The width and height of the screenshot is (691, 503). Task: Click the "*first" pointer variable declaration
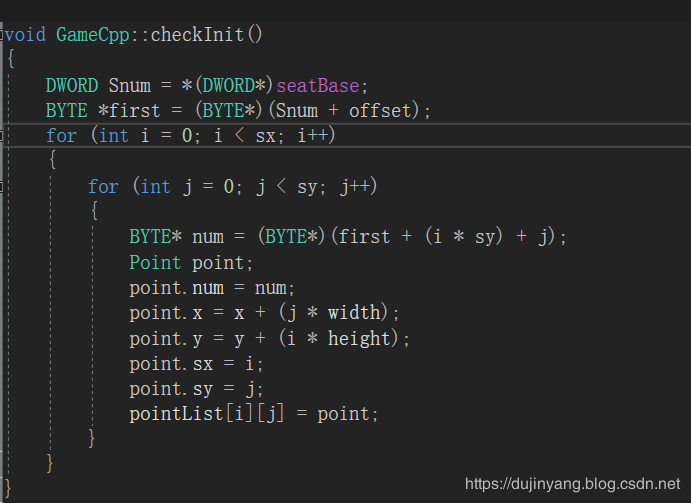tap(129, 110)
